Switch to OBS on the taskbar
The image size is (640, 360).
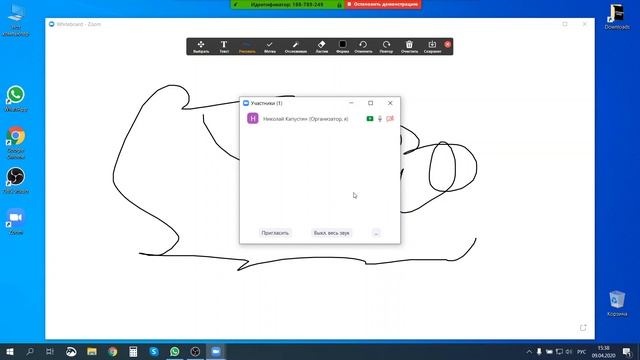(195, 351)
